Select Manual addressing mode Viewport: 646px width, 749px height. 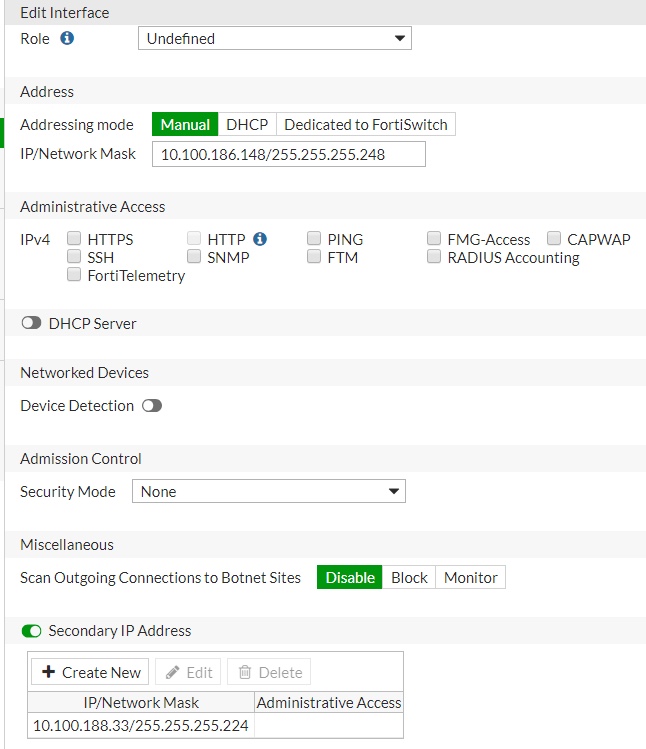point(185,125)
